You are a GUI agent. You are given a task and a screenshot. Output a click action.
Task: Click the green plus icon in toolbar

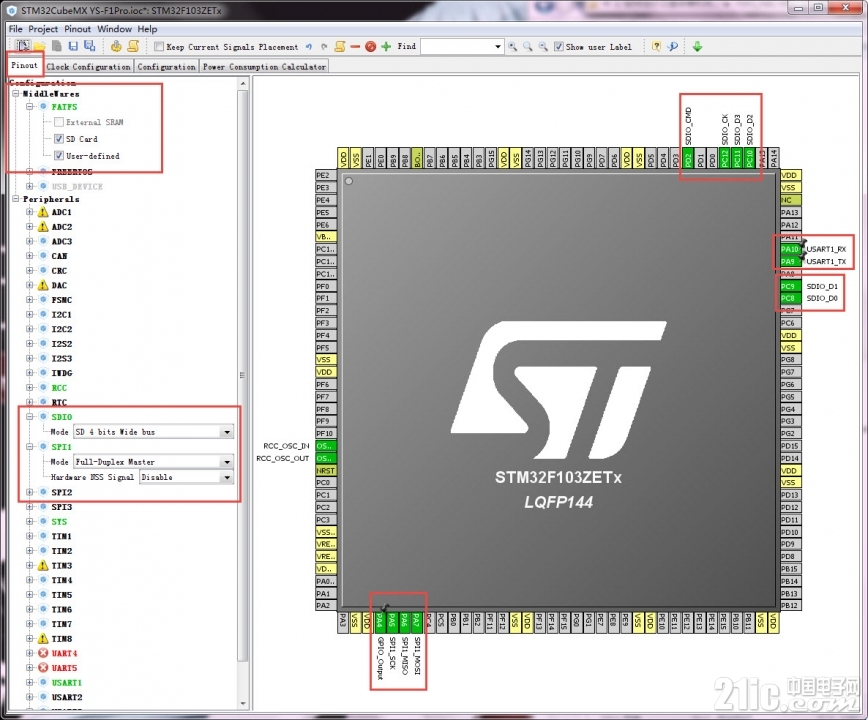[x=386, y=47]
